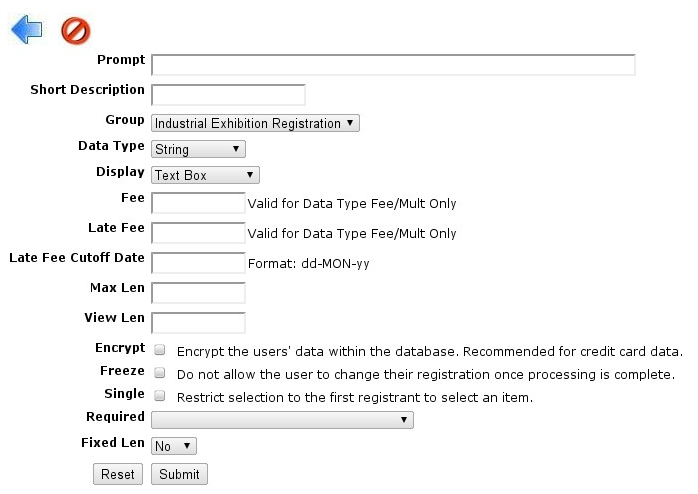Select the Fee input box
Screen dimensions: 698x494
198,203
